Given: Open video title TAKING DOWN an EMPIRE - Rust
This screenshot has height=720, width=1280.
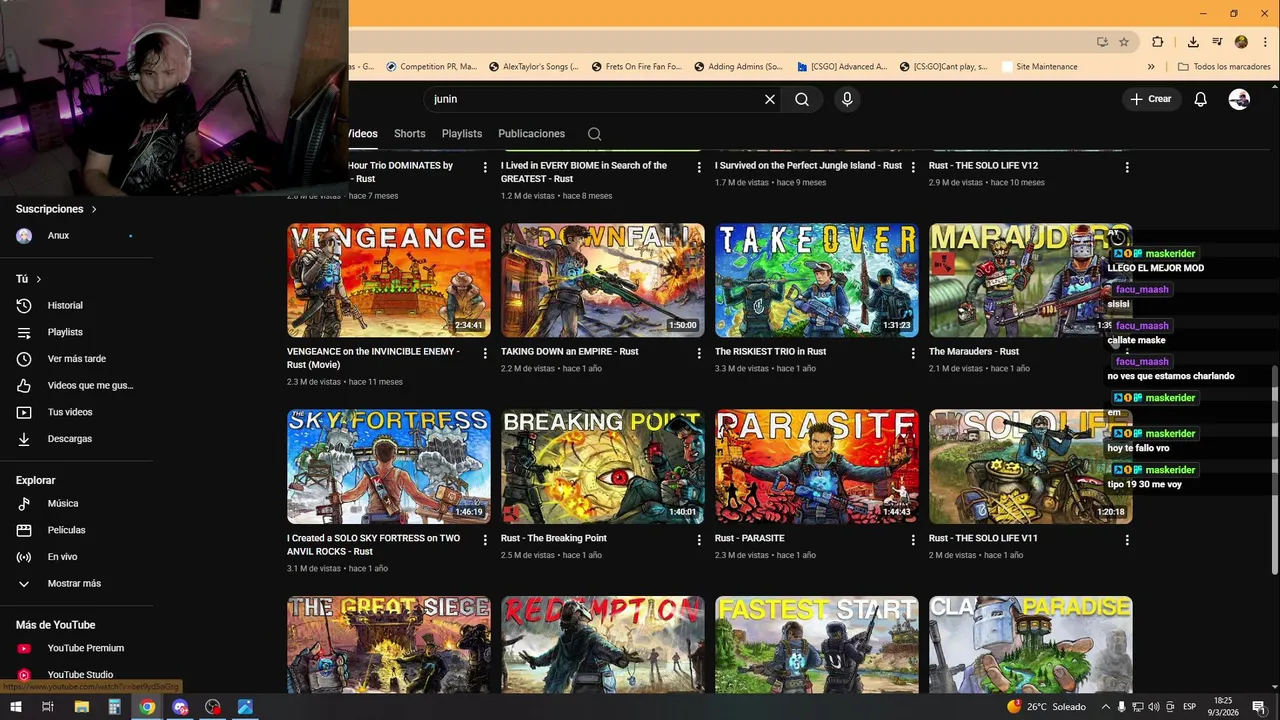Looking at the screenshot, I should pyautogui.click(x=569, y=352).
